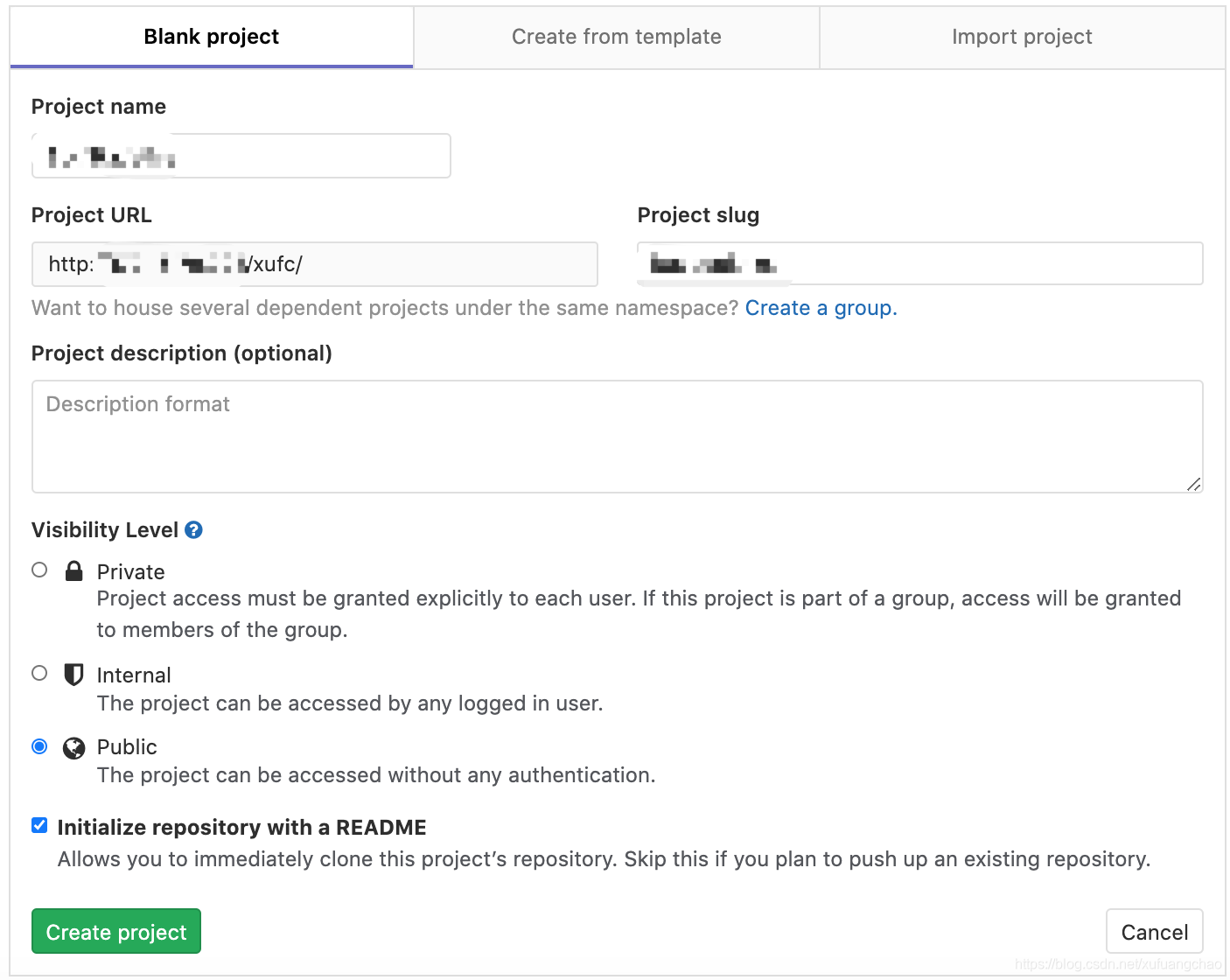Open the Import project tab
This screenshot has width=1230, height=980.
click(x=1022, y=37)
